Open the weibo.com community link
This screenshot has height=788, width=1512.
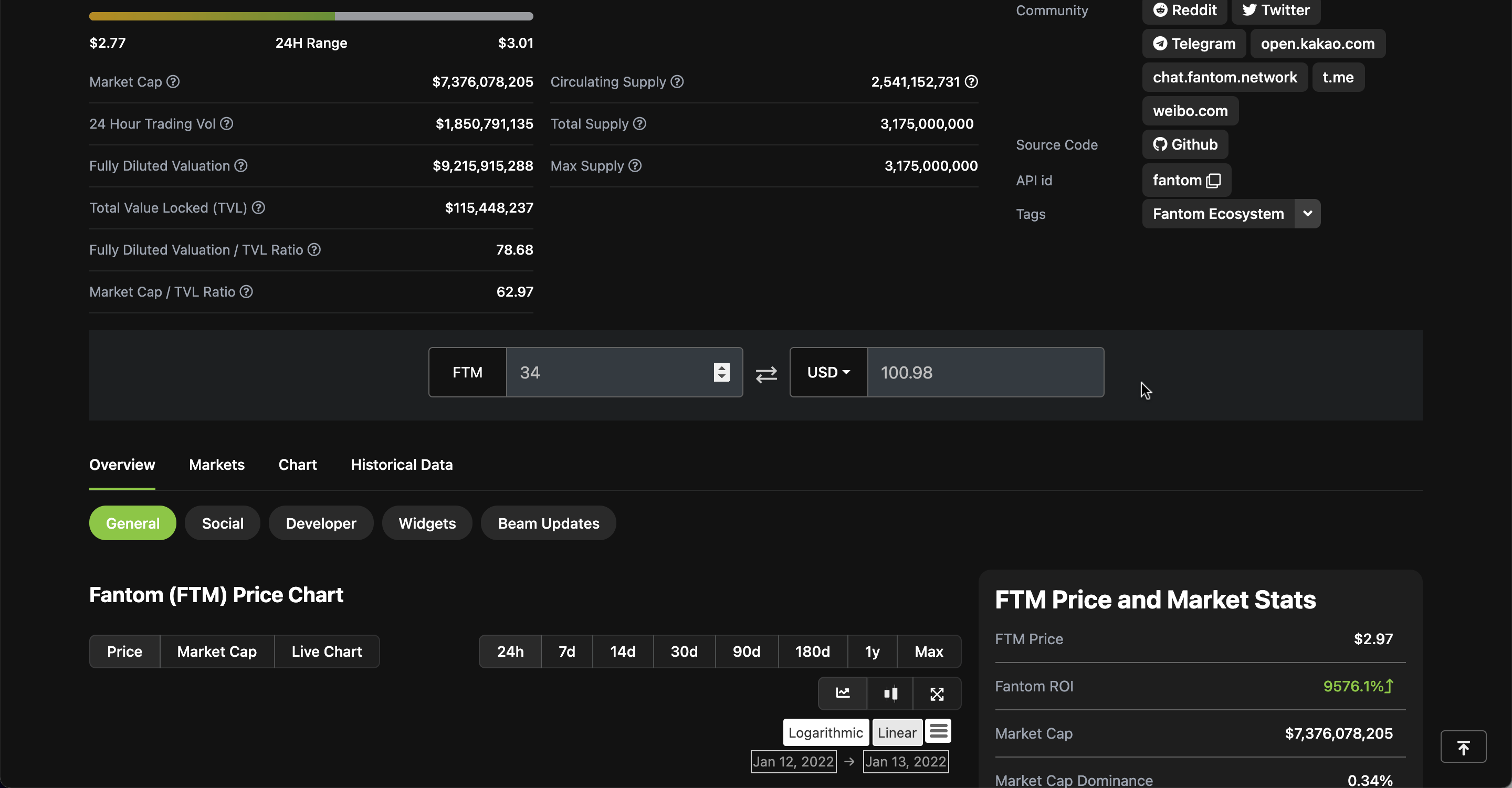1190,111
